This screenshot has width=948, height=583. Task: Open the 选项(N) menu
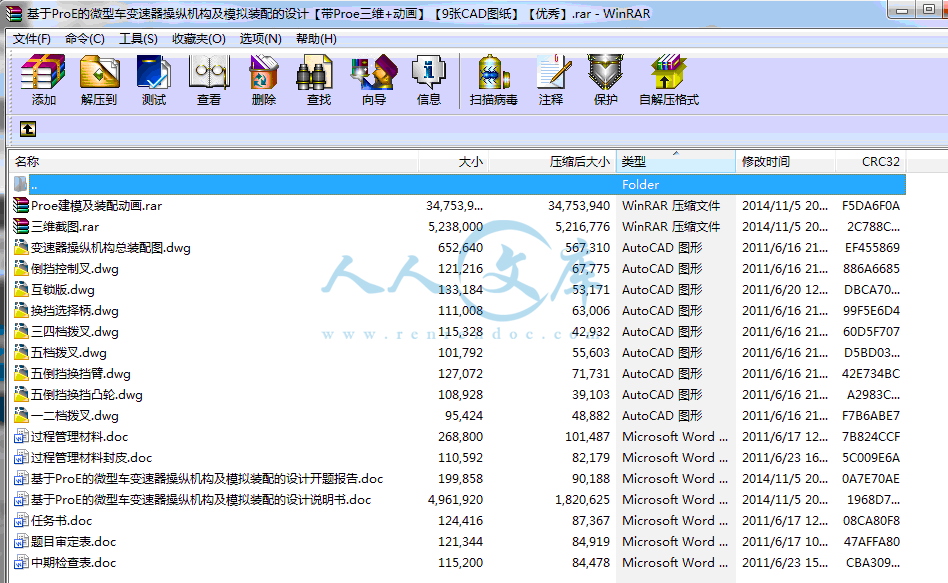[260, 39]
